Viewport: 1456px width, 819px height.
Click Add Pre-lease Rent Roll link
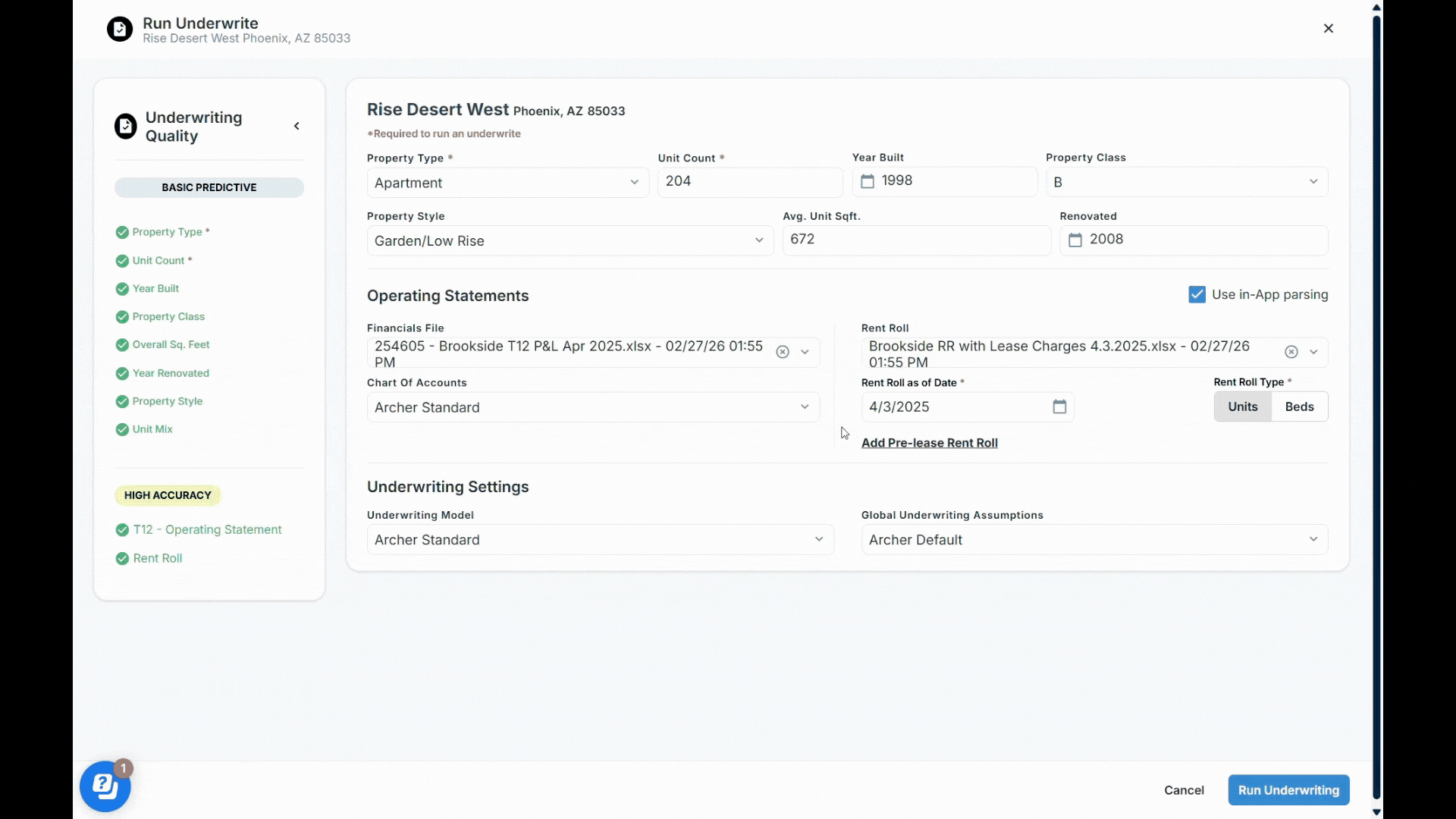(x=929, y=443)
